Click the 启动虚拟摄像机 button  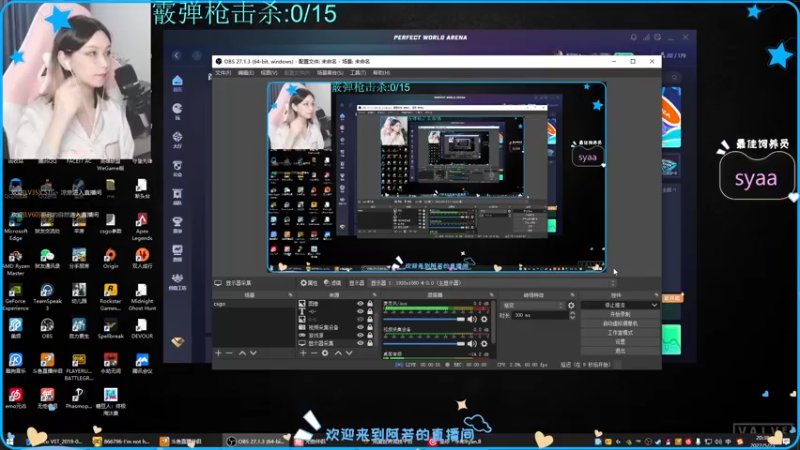[620, 323]
